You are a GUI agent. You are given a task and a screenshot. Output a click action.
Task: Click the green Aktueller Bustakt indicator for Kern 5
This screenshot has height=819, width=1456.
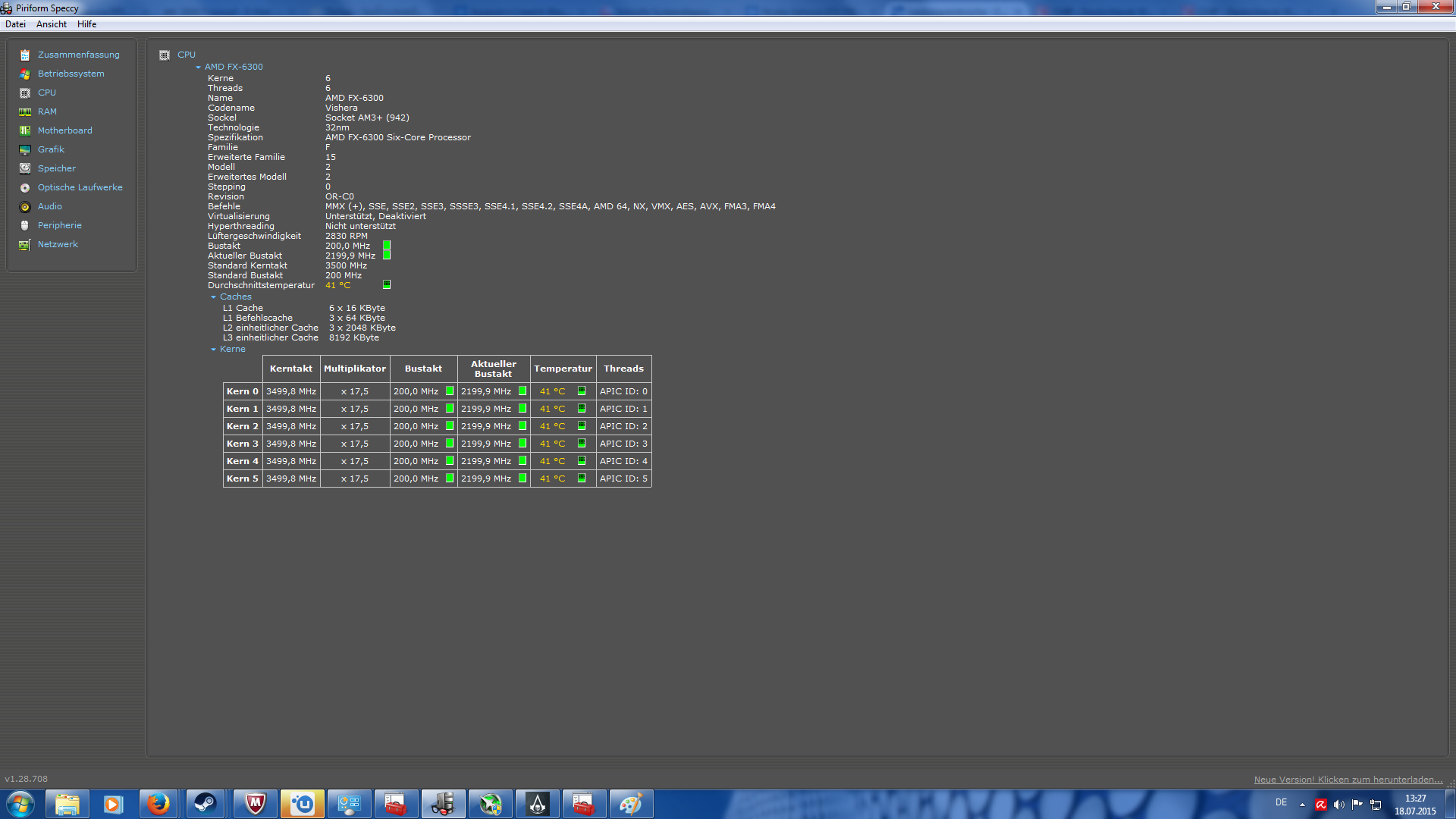[522, 479]
